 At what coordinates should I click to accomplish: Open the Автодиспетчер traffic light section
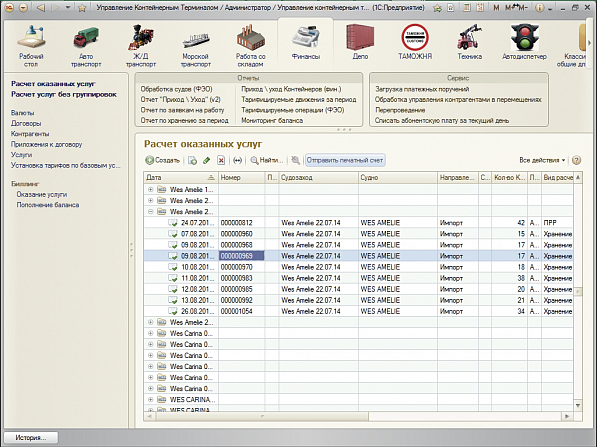coord(524,42)
